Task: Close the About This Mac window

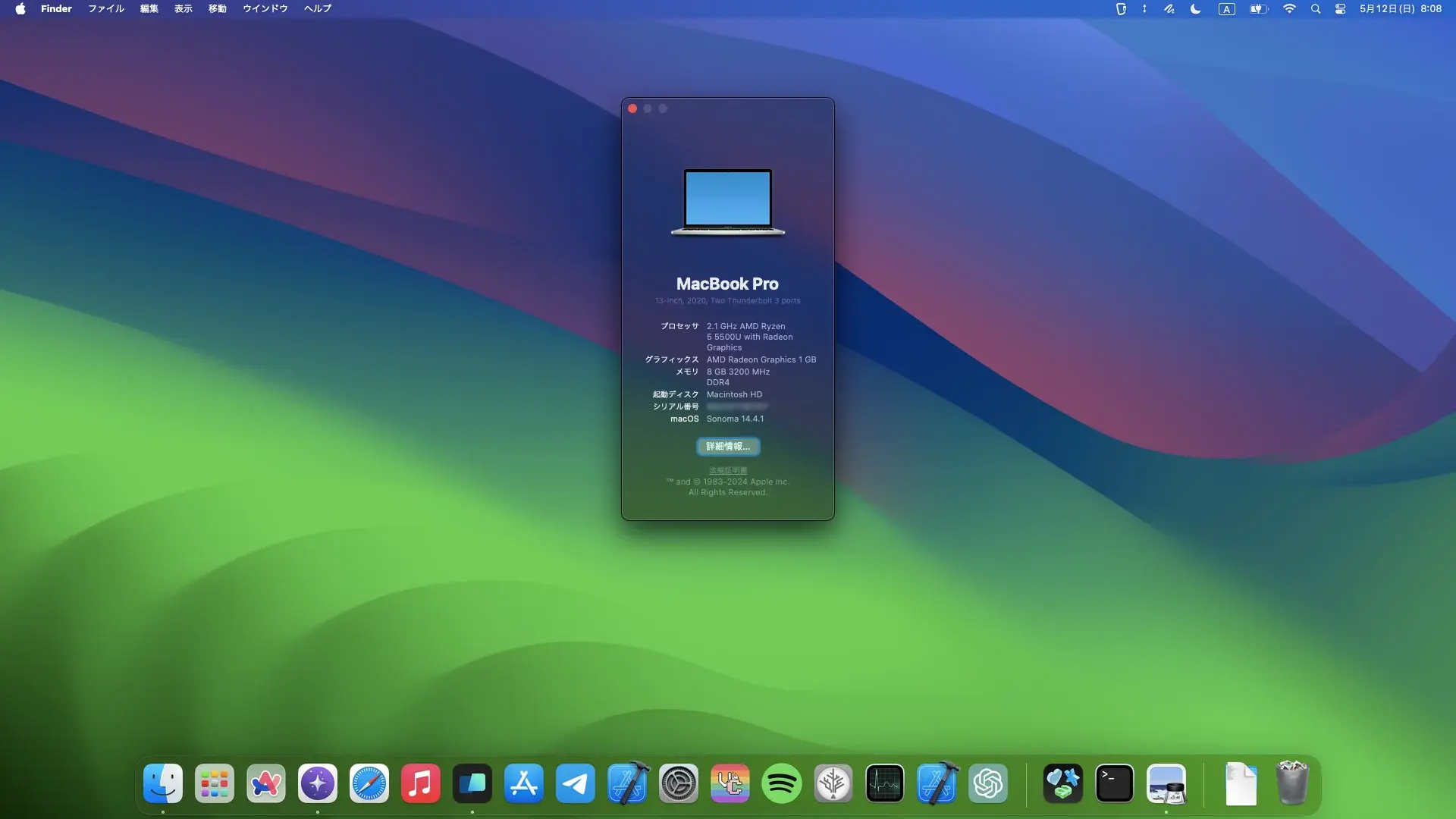Action: click(x=632, y=108)
